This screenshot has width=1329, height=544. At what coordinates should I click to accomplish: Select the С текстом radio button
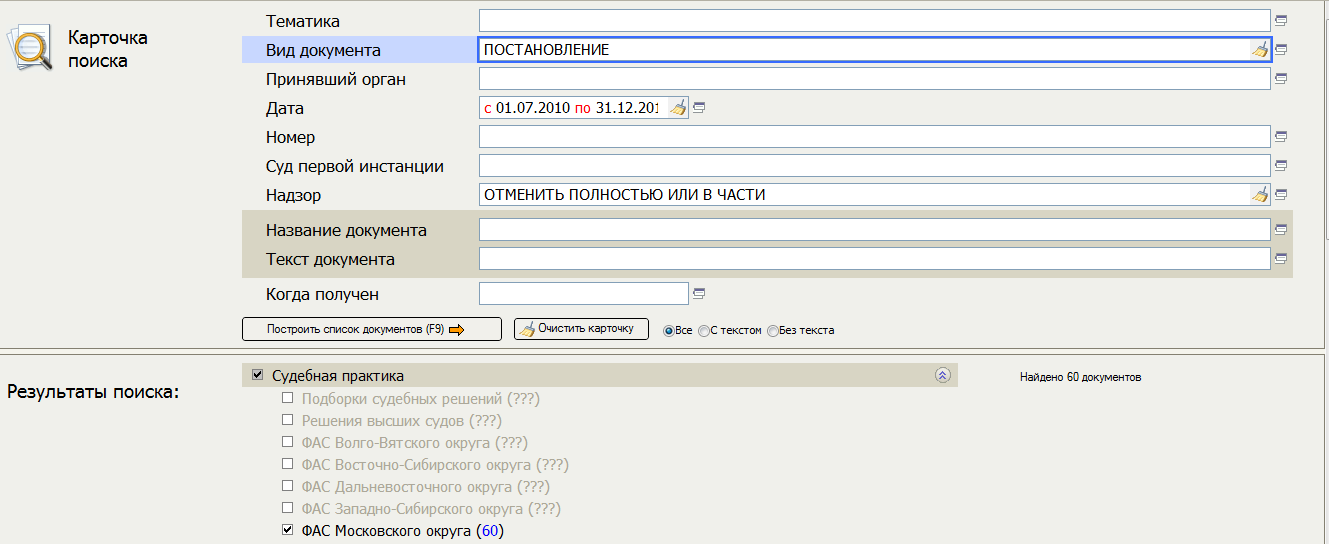(x=704, y=331)
